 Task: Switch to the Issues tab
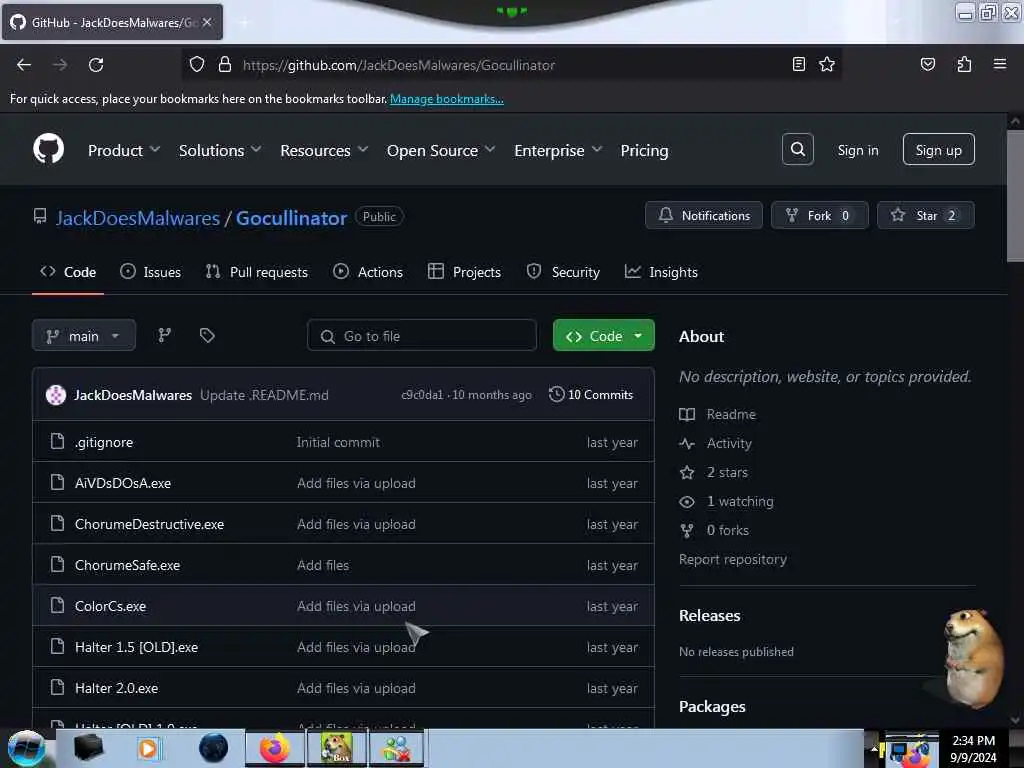click(151, 272)
